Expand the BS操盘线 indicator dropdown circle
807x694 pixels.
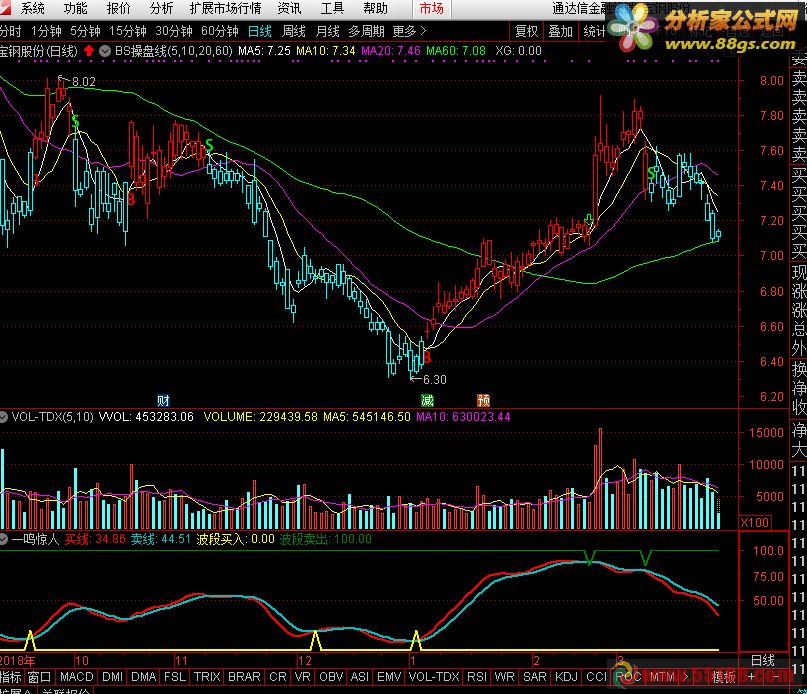tap(105, 51)
